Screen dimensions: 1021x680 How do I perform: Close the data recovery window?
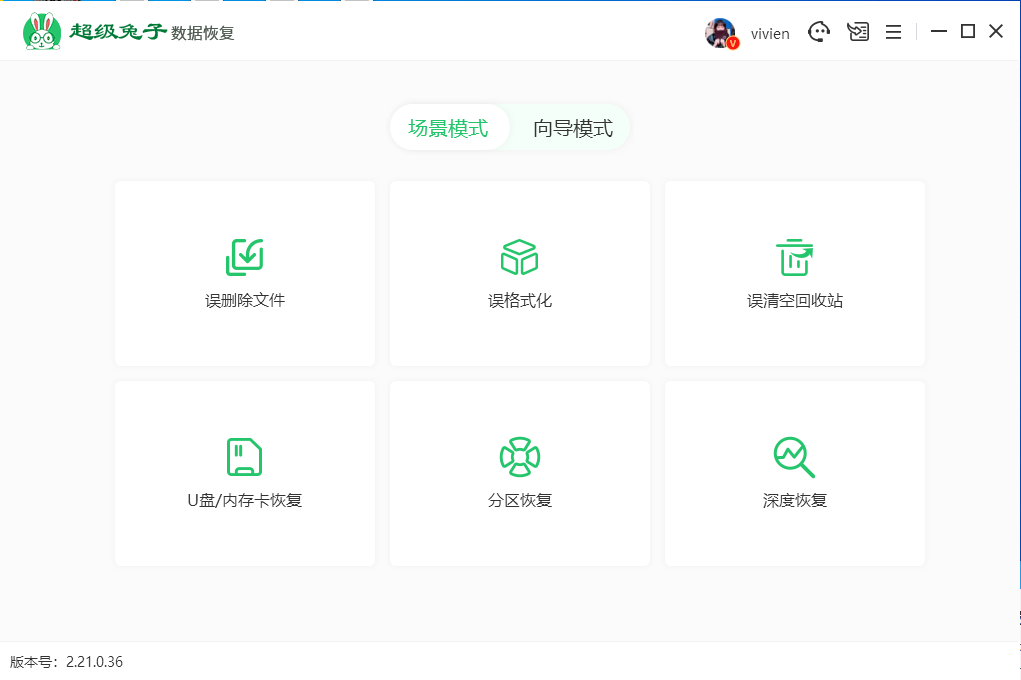(996, 31)
